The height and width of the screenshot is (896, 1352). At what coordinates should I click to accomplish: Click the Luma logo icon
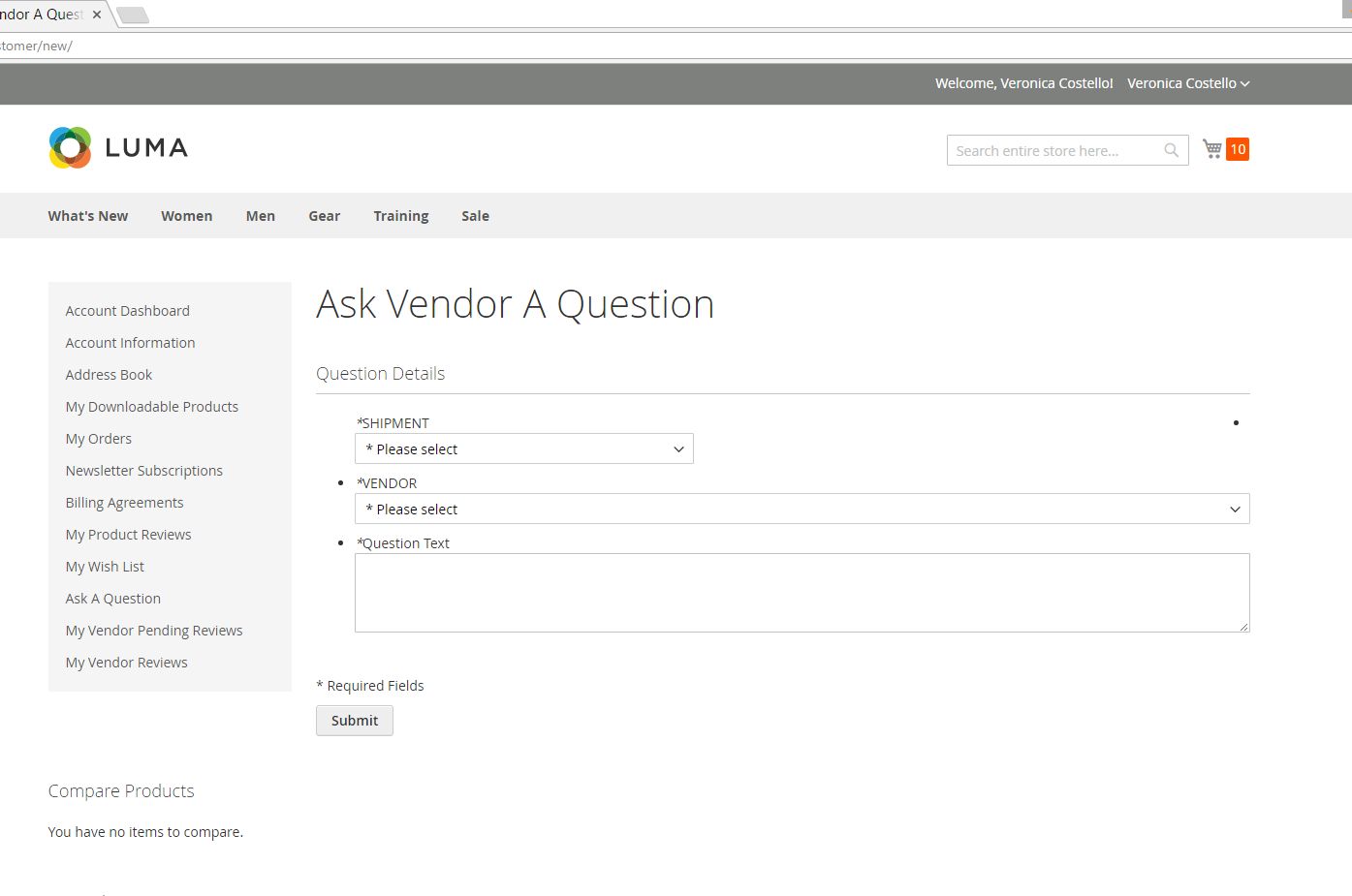click(70, 147)
